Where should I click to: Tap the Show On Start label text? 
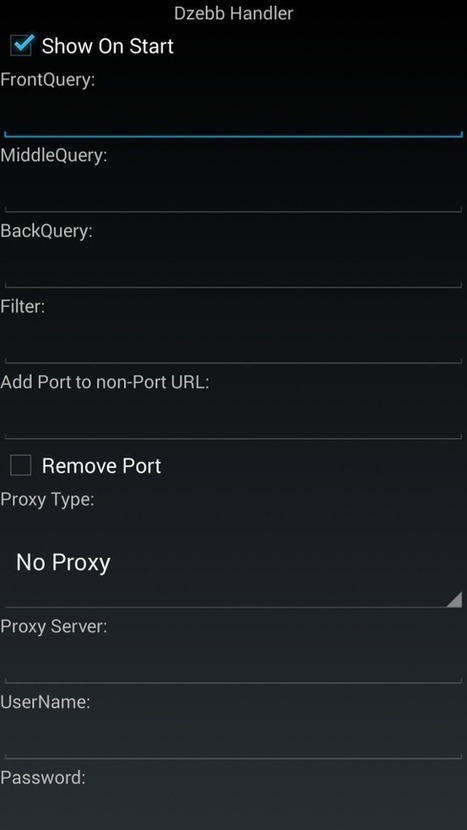click(x=107, y=46)
